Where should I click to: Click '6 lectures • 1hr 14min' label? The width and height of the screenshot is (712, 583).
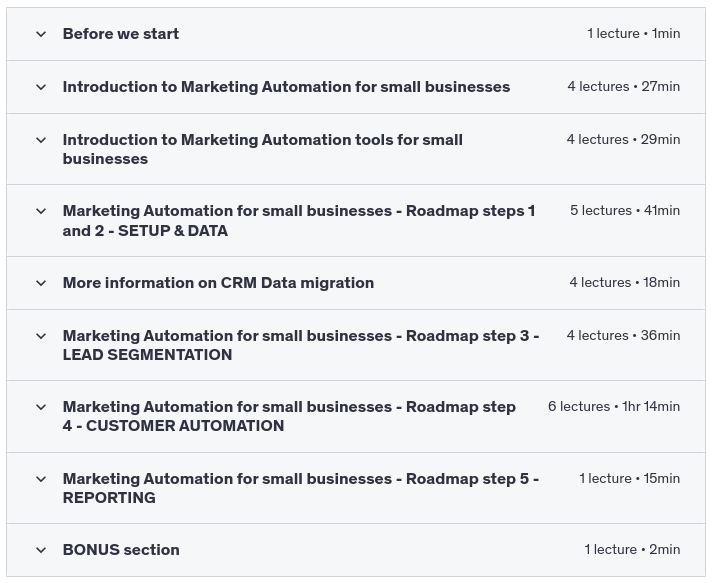tap(613, 407)
